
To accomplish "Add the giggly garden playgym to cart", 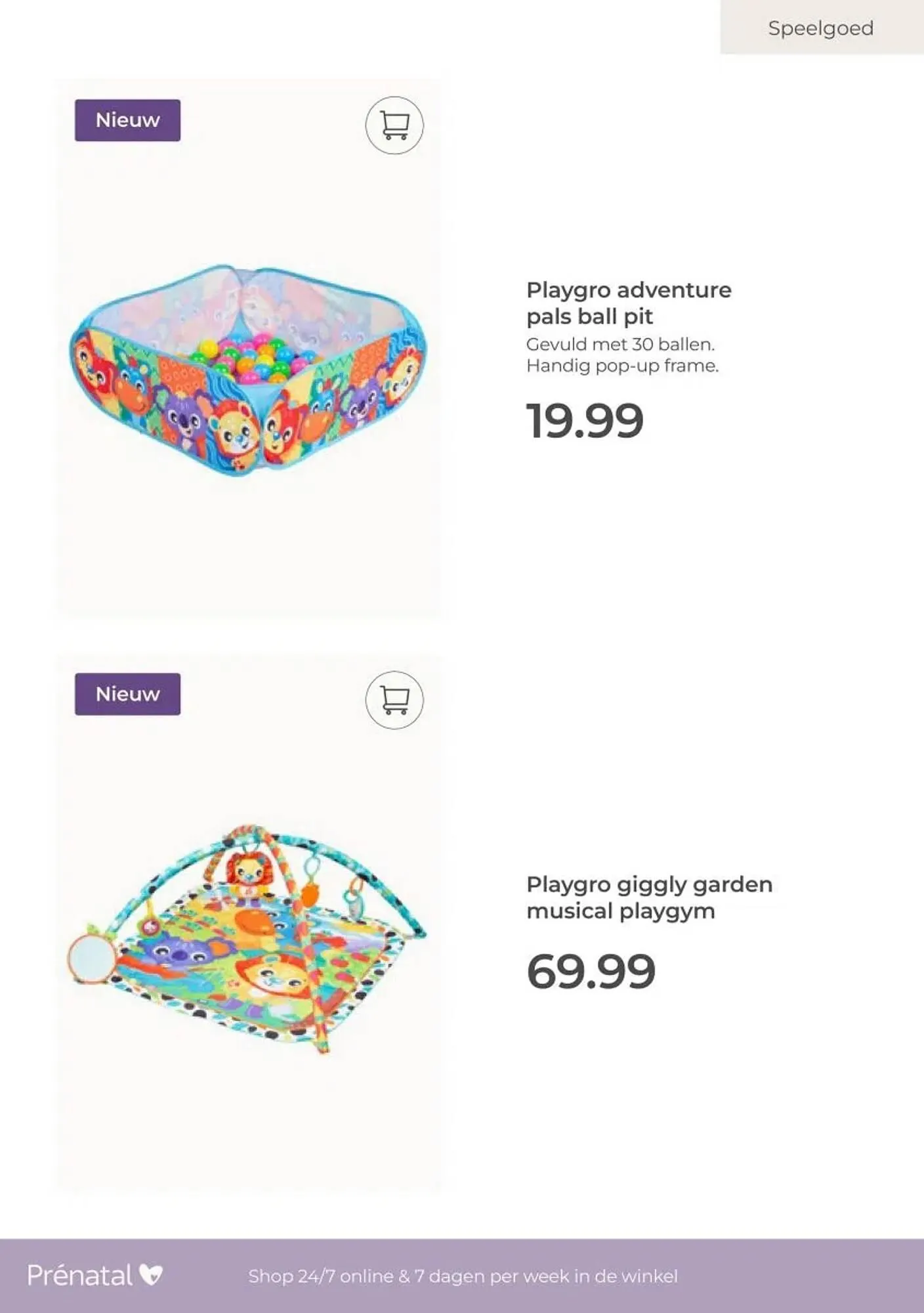I will click(x=394, y=700).
